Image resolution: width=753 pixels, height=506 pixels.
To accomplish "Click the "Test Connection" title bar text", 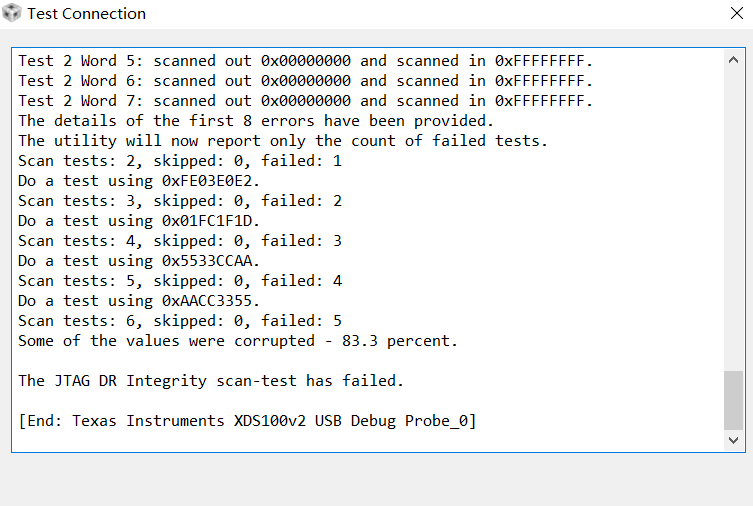I will [x=86, y=14].
